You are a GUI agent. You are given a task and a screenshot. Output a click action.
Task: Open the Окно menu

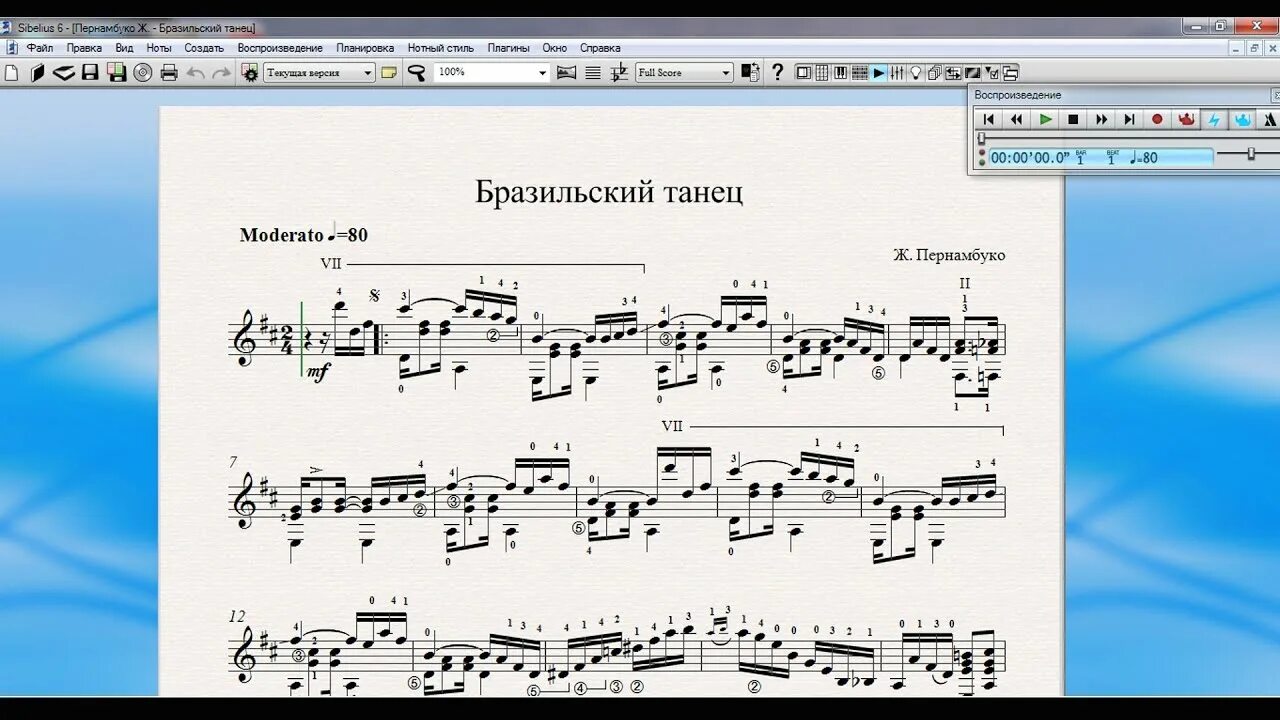click(x=555, y=47)
